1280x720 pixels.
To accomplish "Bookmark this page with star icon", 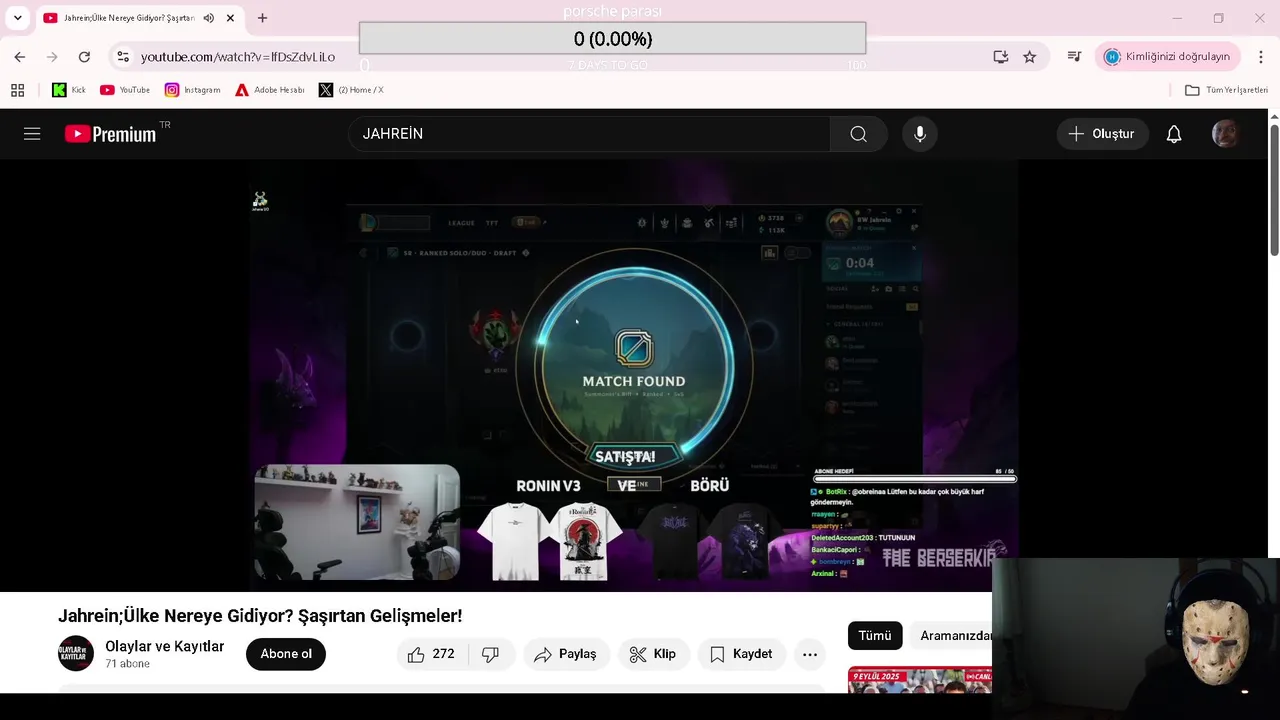I will tap(1030, 57).
